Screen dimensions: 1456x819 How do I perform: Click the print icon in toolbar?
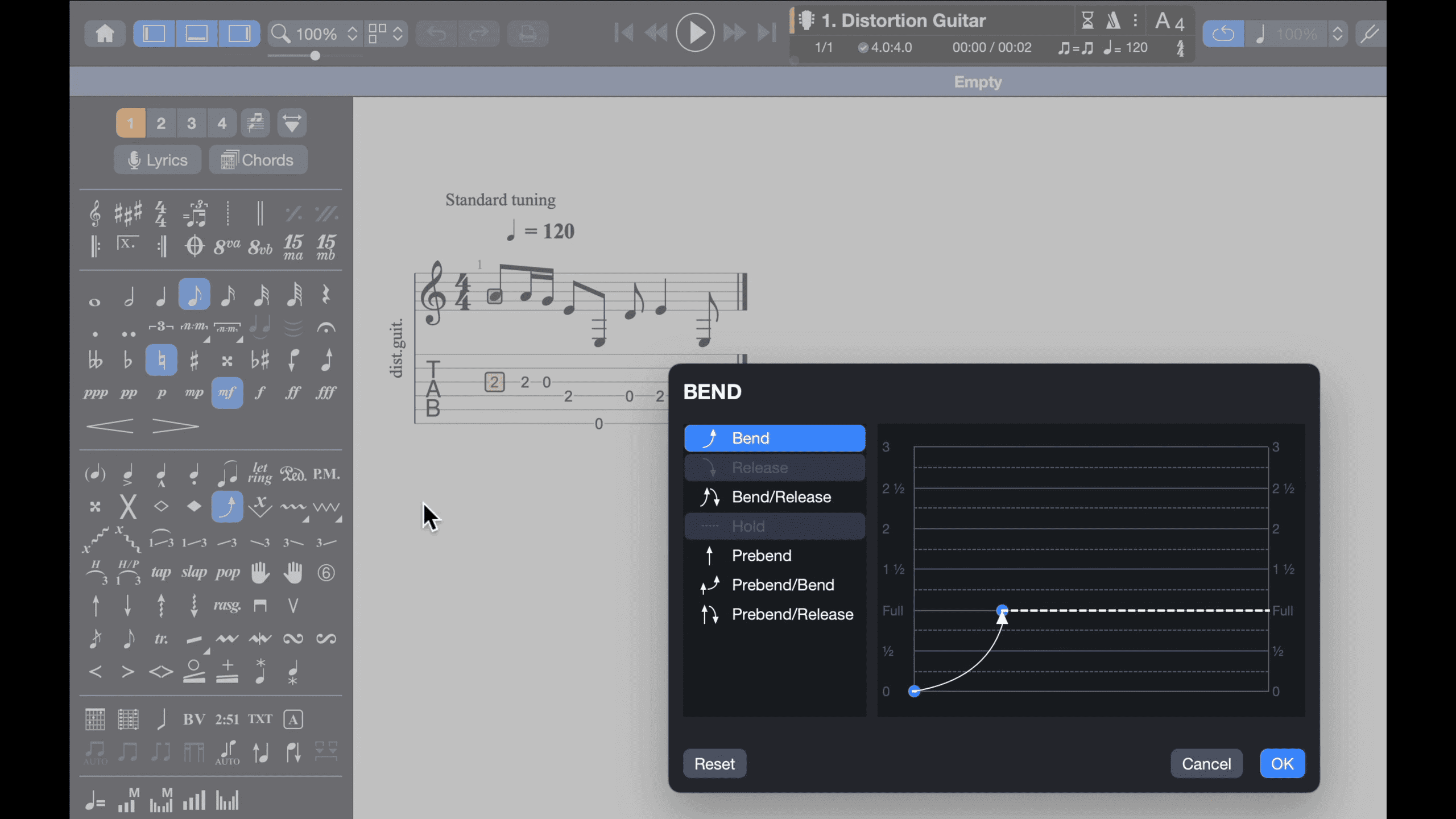[527, 34]
